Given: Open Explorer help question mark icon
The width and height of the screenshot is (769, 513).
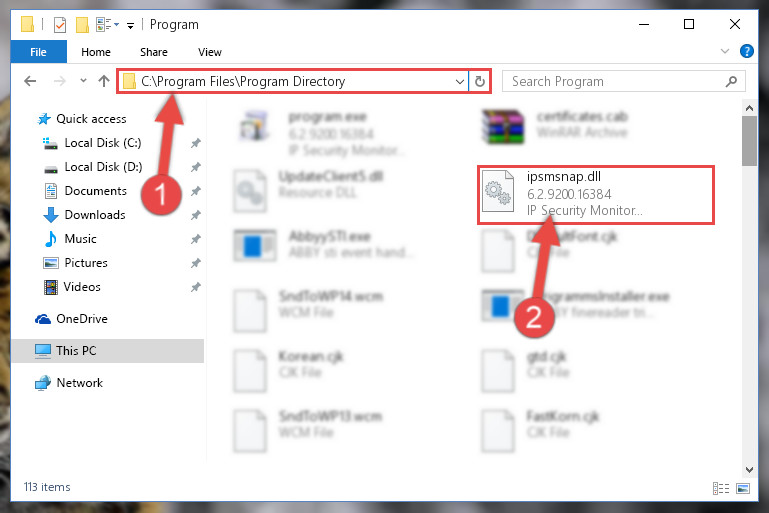Looking at the screenshot, I should (x=746, y=51).
